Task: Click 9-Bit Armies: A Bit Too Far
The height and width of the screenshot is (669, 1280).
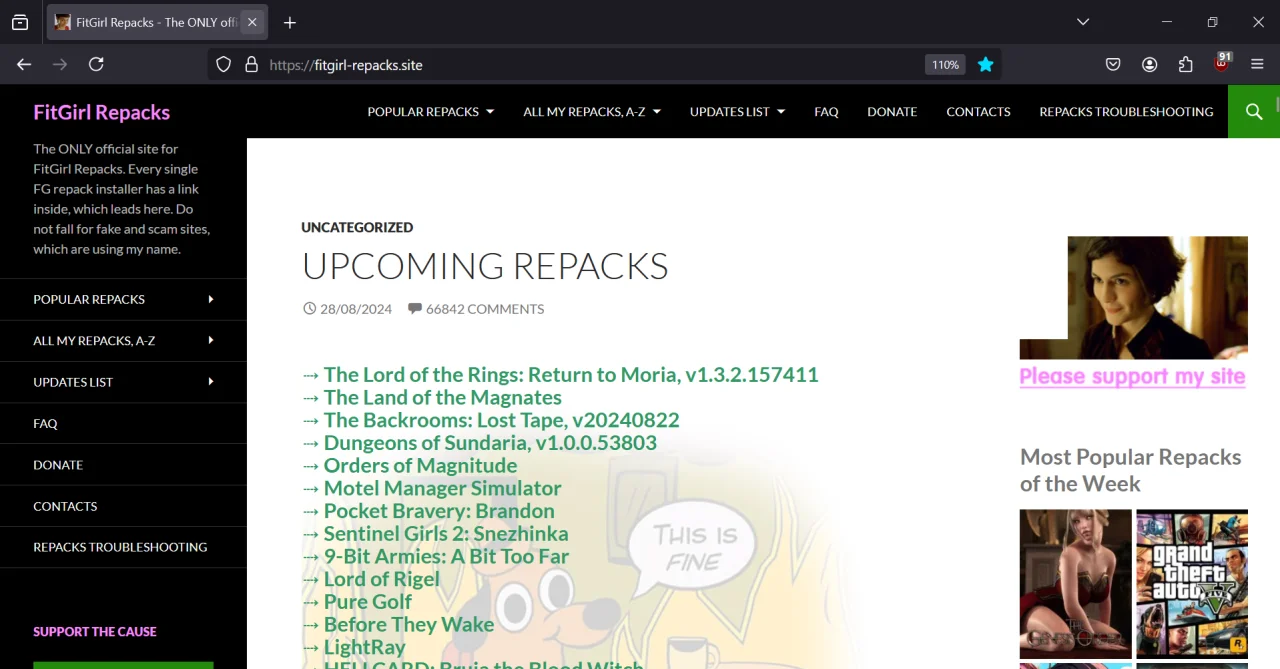Action: 446,556
